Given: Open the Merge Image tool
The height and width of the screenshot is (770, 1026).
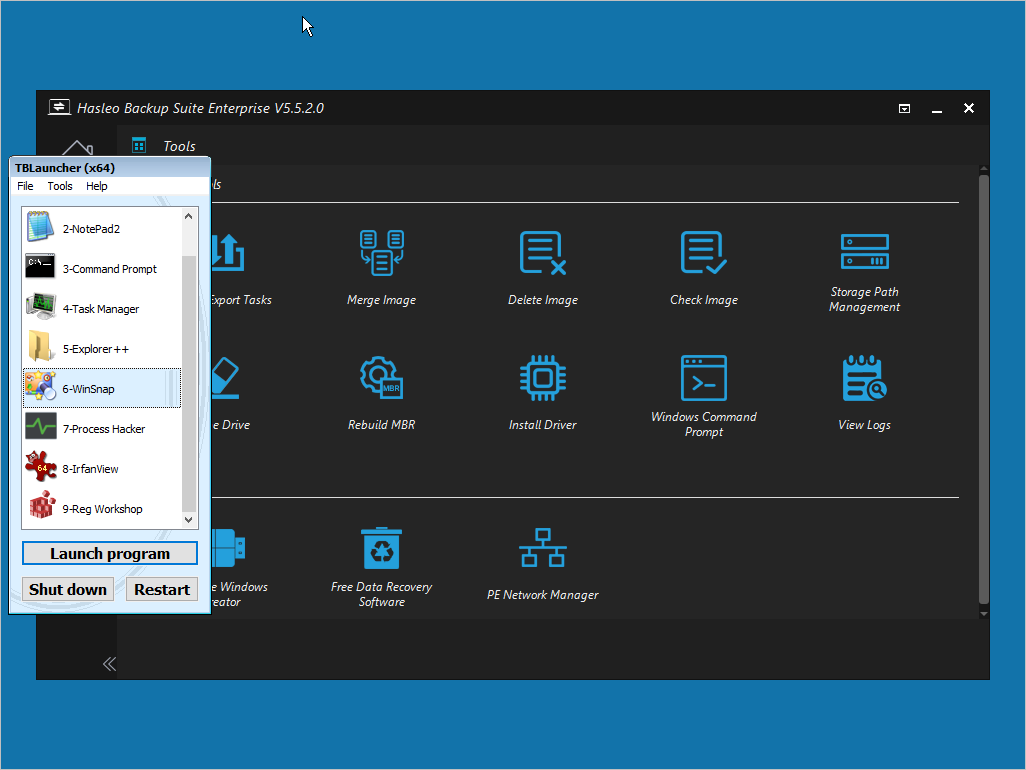Looking at the screenshot, I should 381,268.
